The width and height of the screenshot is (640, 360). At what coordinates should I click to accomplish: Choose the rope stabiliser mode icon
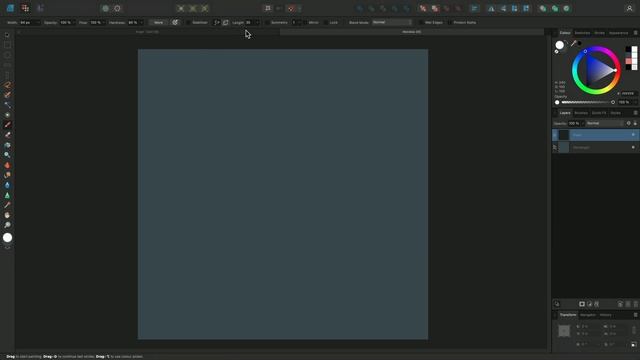pyautogui.click(x=217, y=22)
